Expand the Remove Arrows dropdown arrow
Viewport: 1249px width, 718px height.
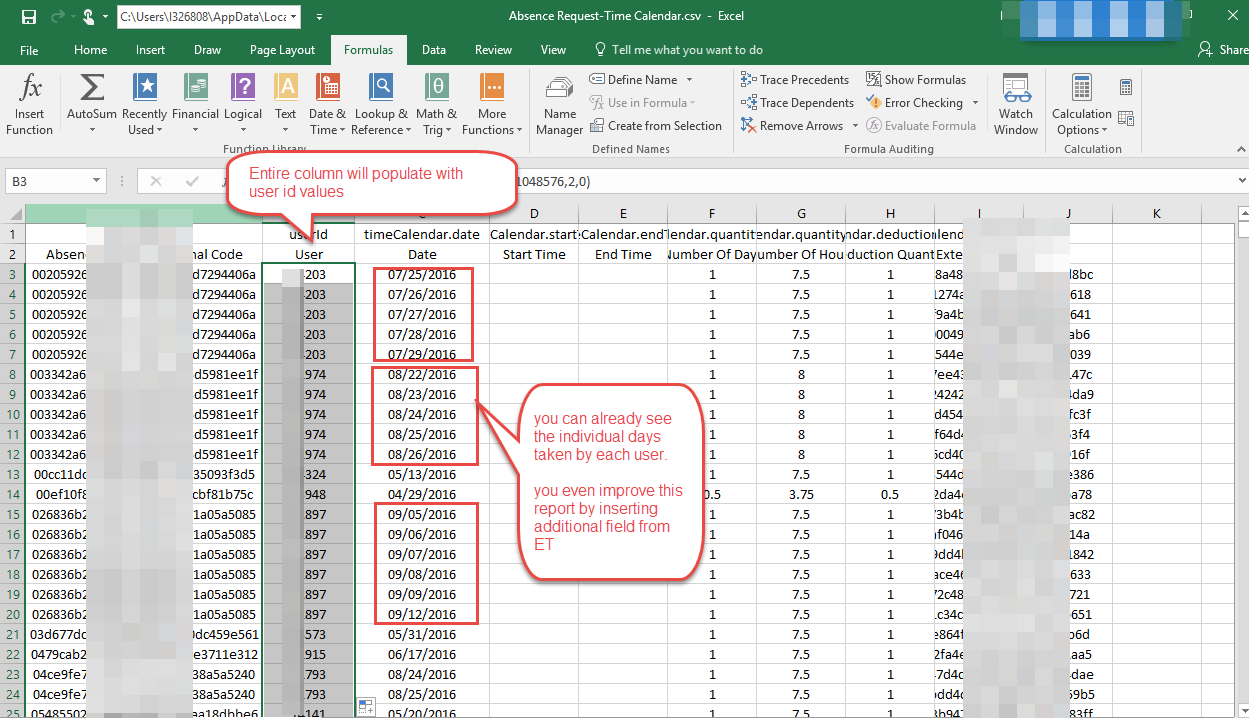point(855,126)
